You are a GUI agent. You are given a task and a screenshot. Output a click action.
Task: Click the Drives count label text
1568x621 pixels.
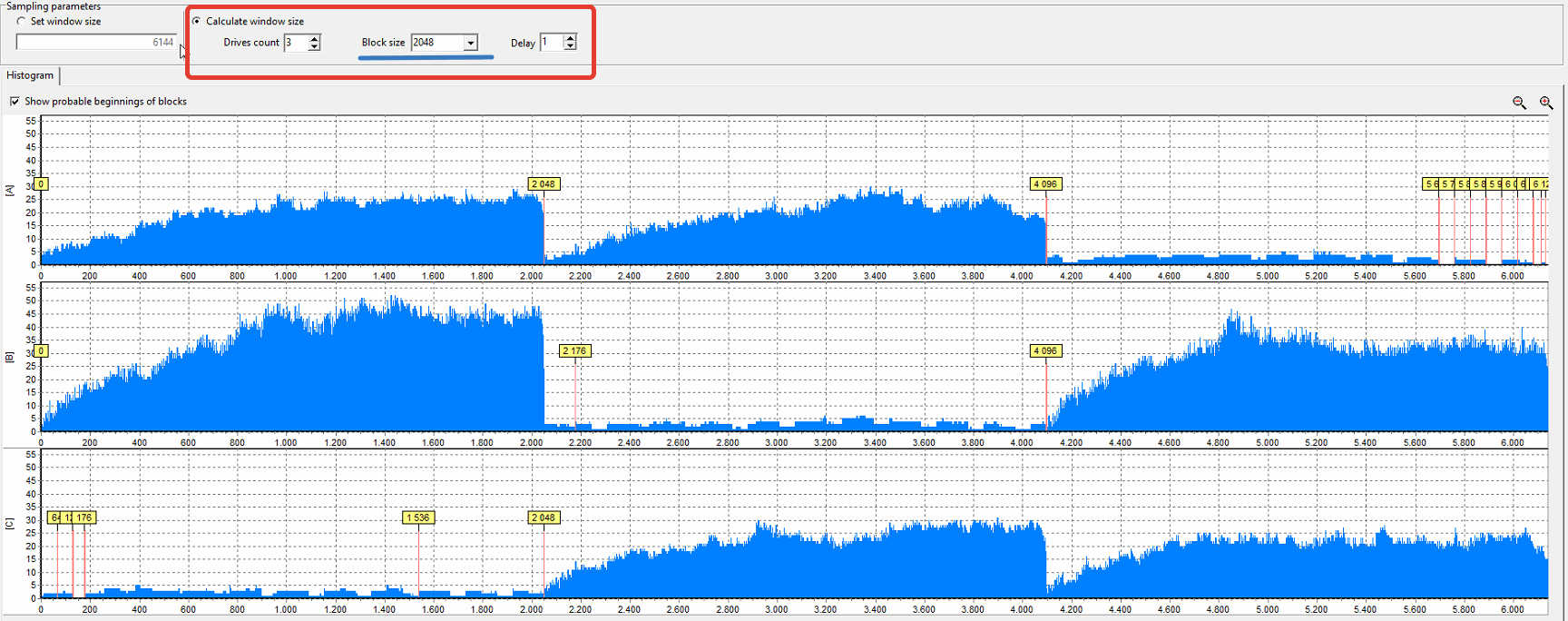tap(251, 43)
